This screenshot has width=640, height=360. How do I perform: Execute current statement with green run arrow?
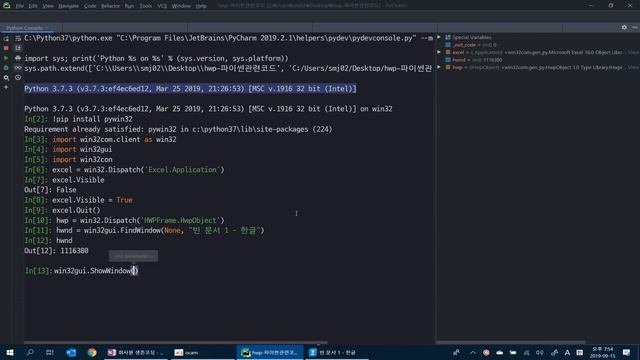6,58
